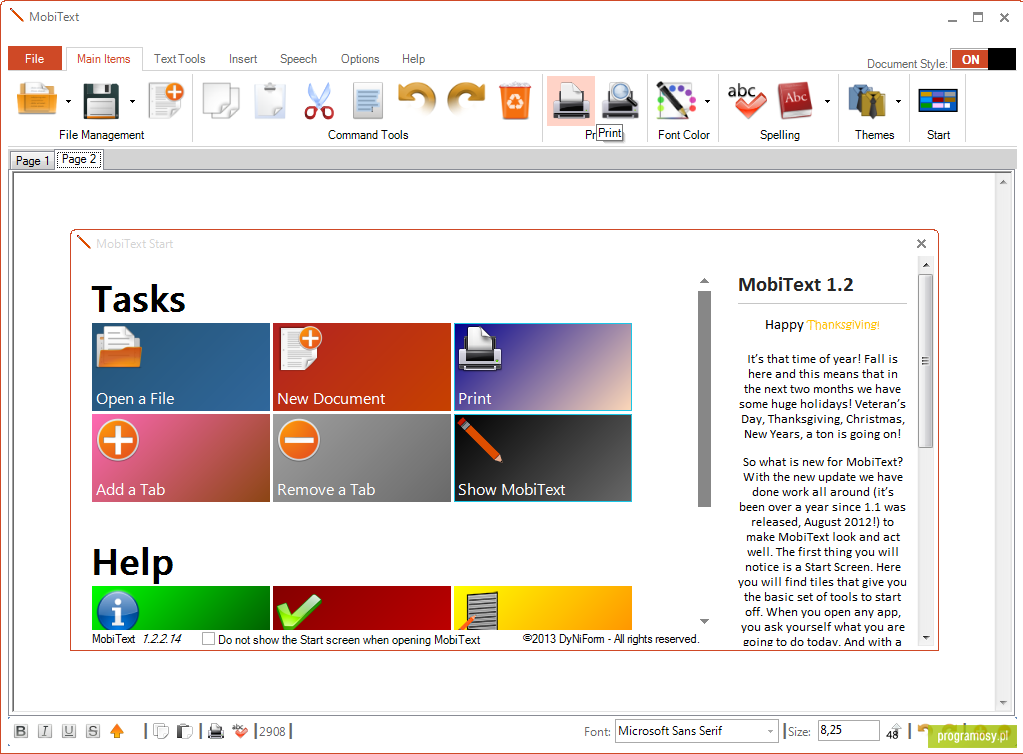Click the Open file folder icon in ribbon
Image resolution: width=1023 pixels, height=754 pixels.
(37, 100)
